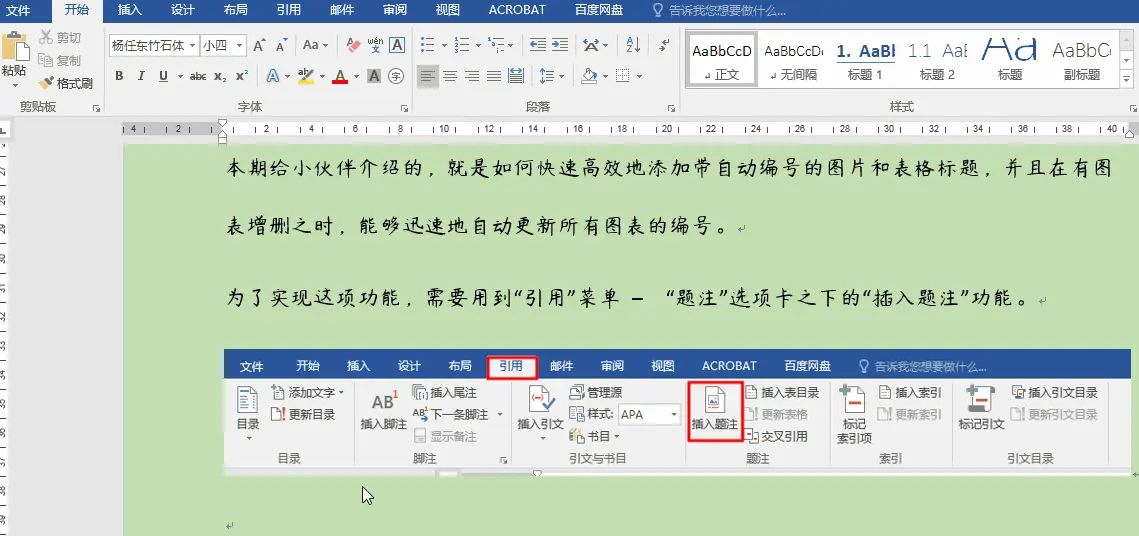Toggle align left paragraph button
This screenshot has width=1139, height=536.
click(429, 76)
